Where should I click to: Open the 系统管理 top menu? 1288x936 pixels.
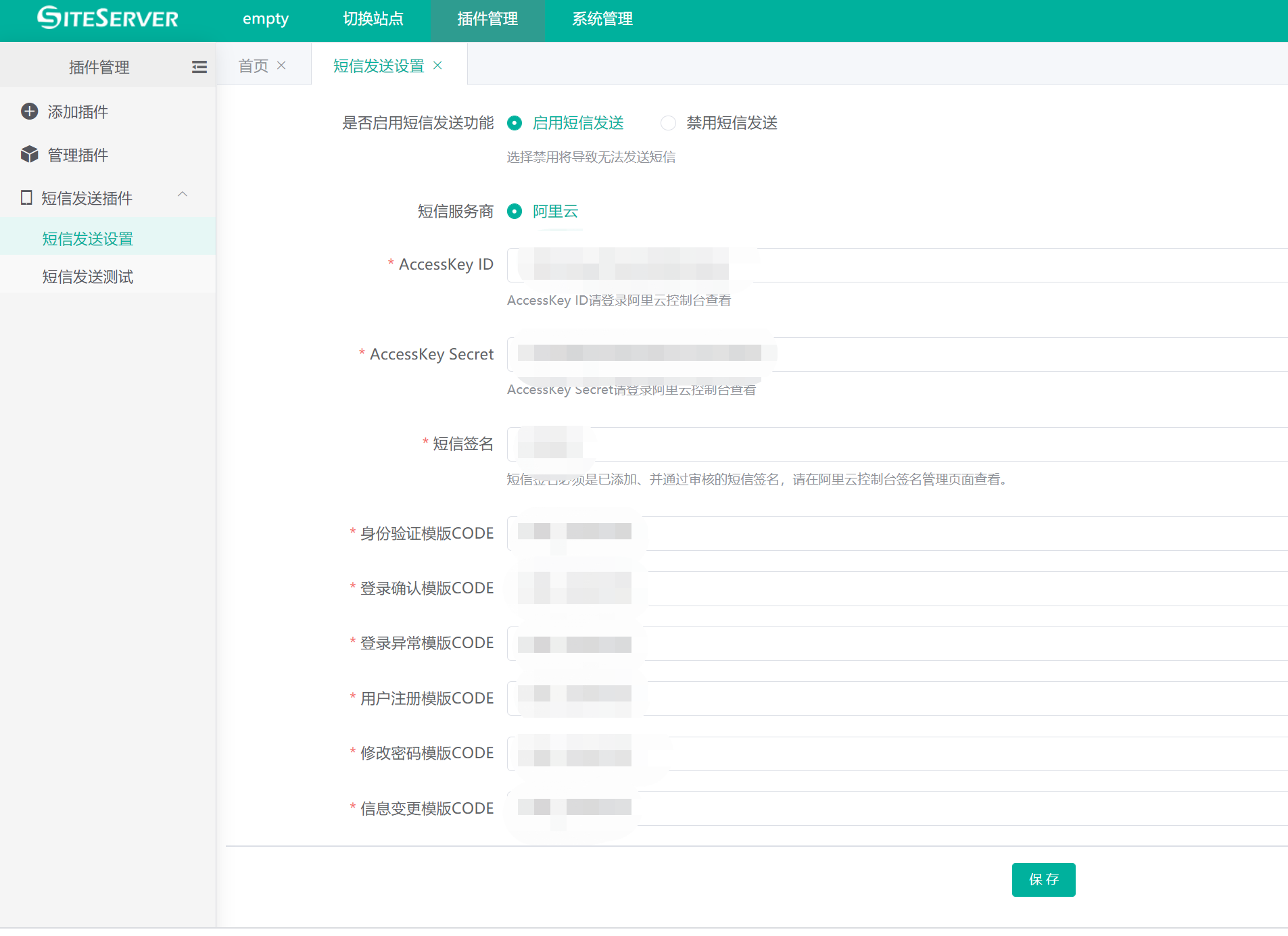coord(602,19)
